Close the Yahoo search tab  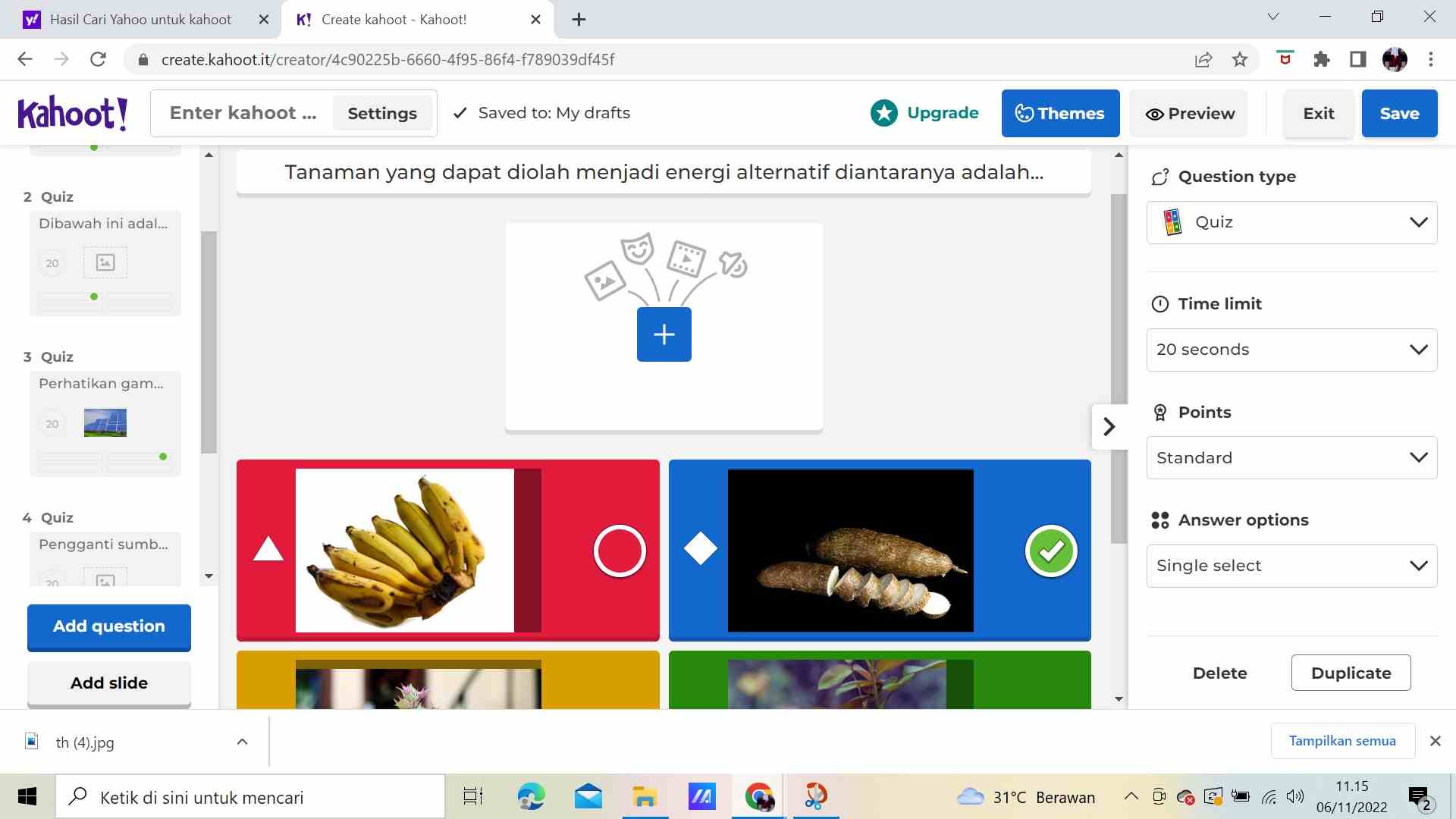264,20
